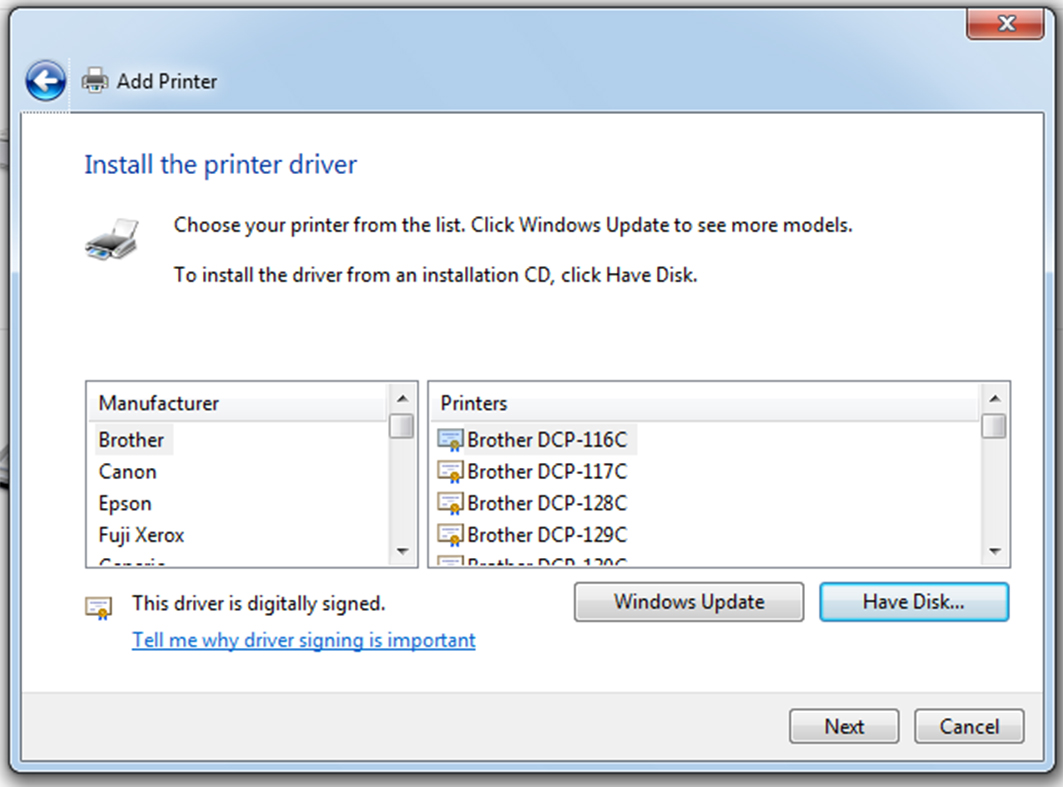Click the Manufacturer column header
This screenshot has height=787, width=1063.
237,403
